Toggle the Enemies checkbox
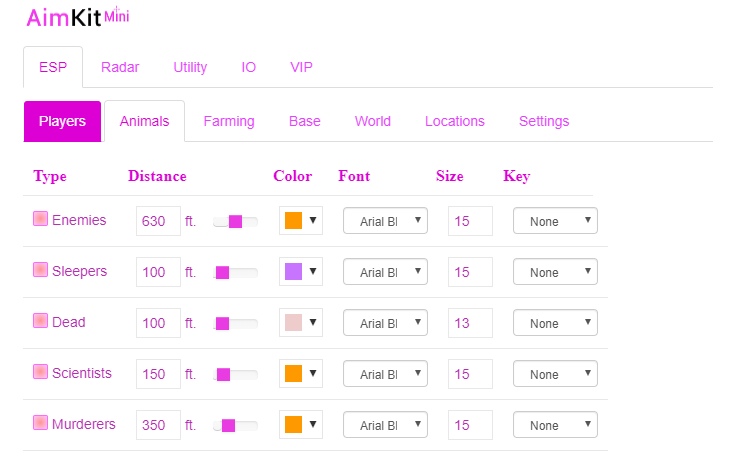The image size is (750, 474). coord(40,220)
